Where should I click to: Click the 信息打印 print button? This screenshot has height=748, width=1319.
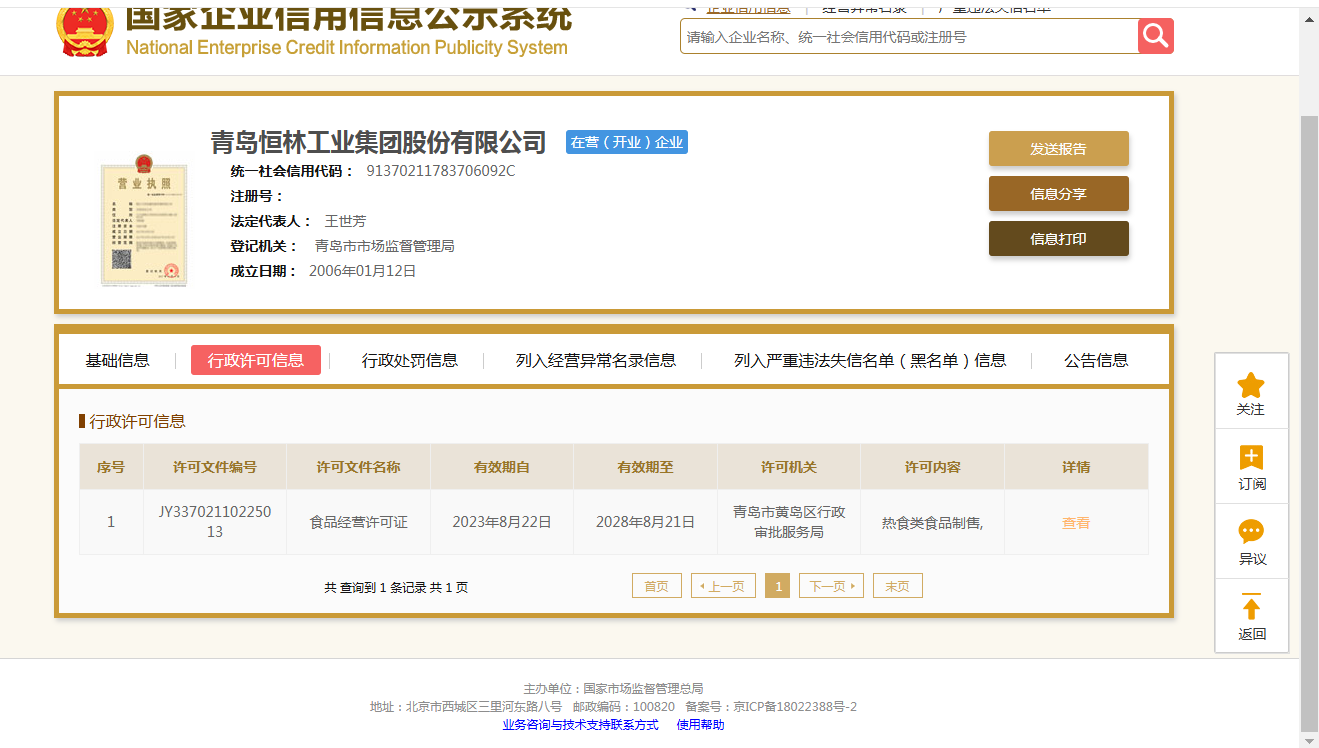1058,239
